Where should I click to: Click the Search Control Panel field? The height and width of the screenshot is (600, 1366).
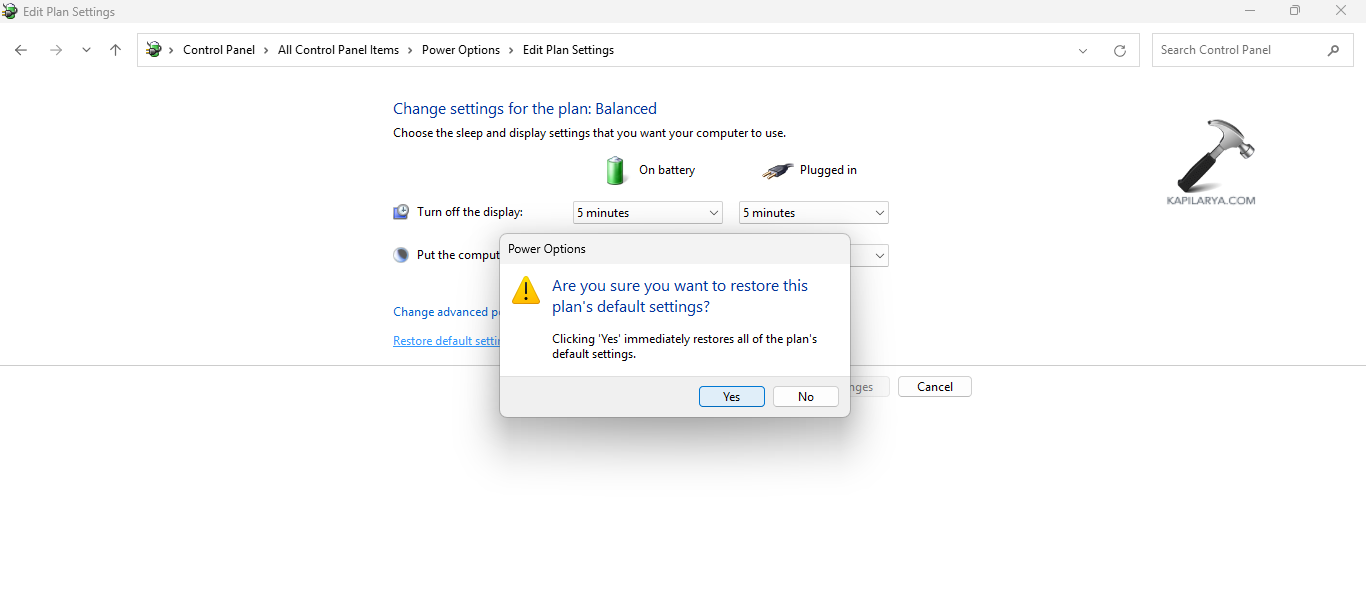[x=1238, y=50]
